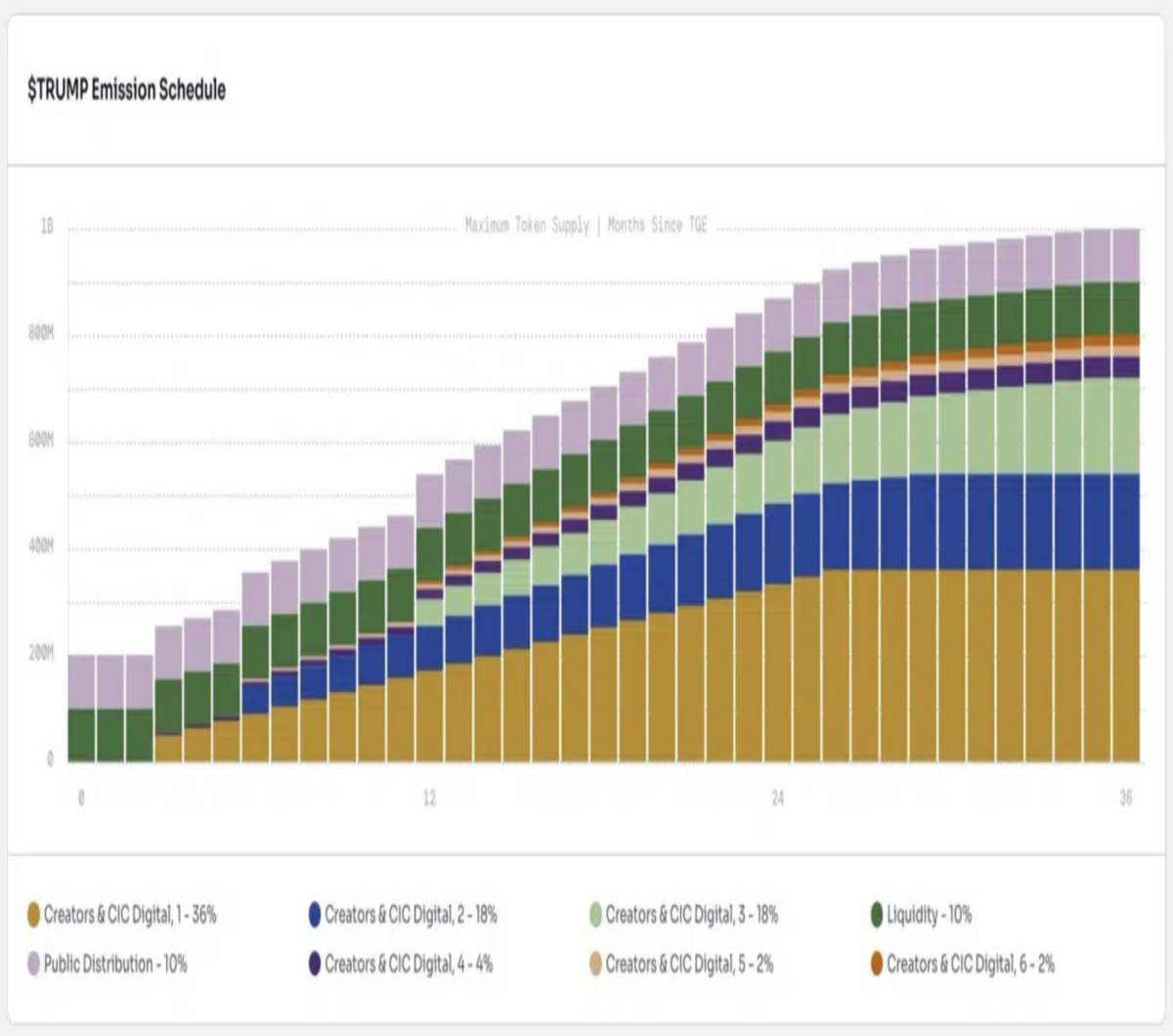Viewport: 1173px width, 1036px height.
Task: Click the first bar at month 0
Action: (x=81, y=709)
